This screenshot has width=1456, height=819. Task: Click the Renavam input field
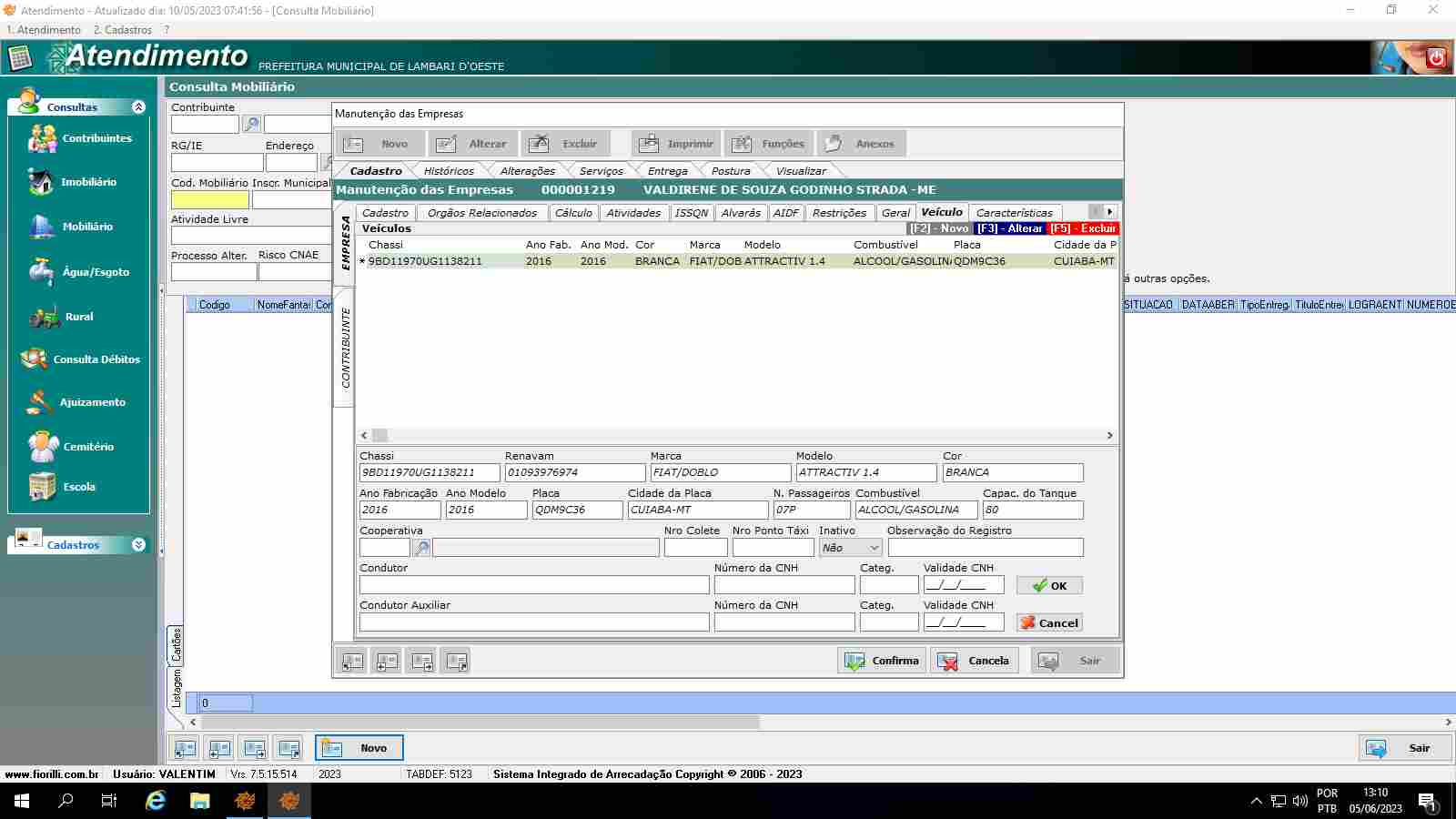click(574, 472)
